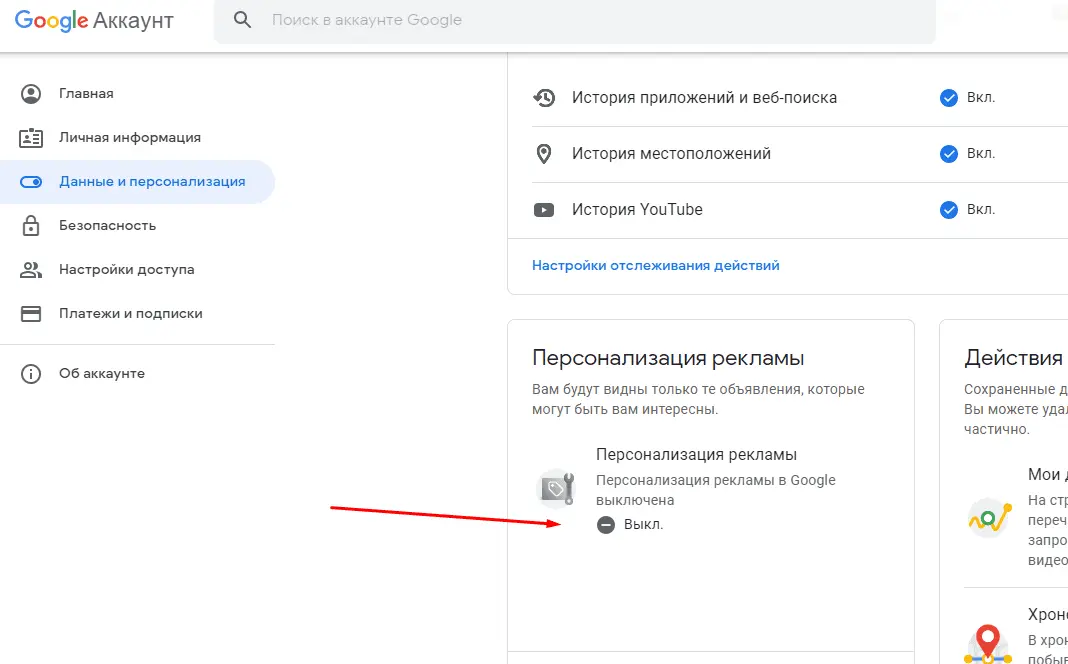Click the YouTube history play icon
The image size is (1068, 664).
544,210
